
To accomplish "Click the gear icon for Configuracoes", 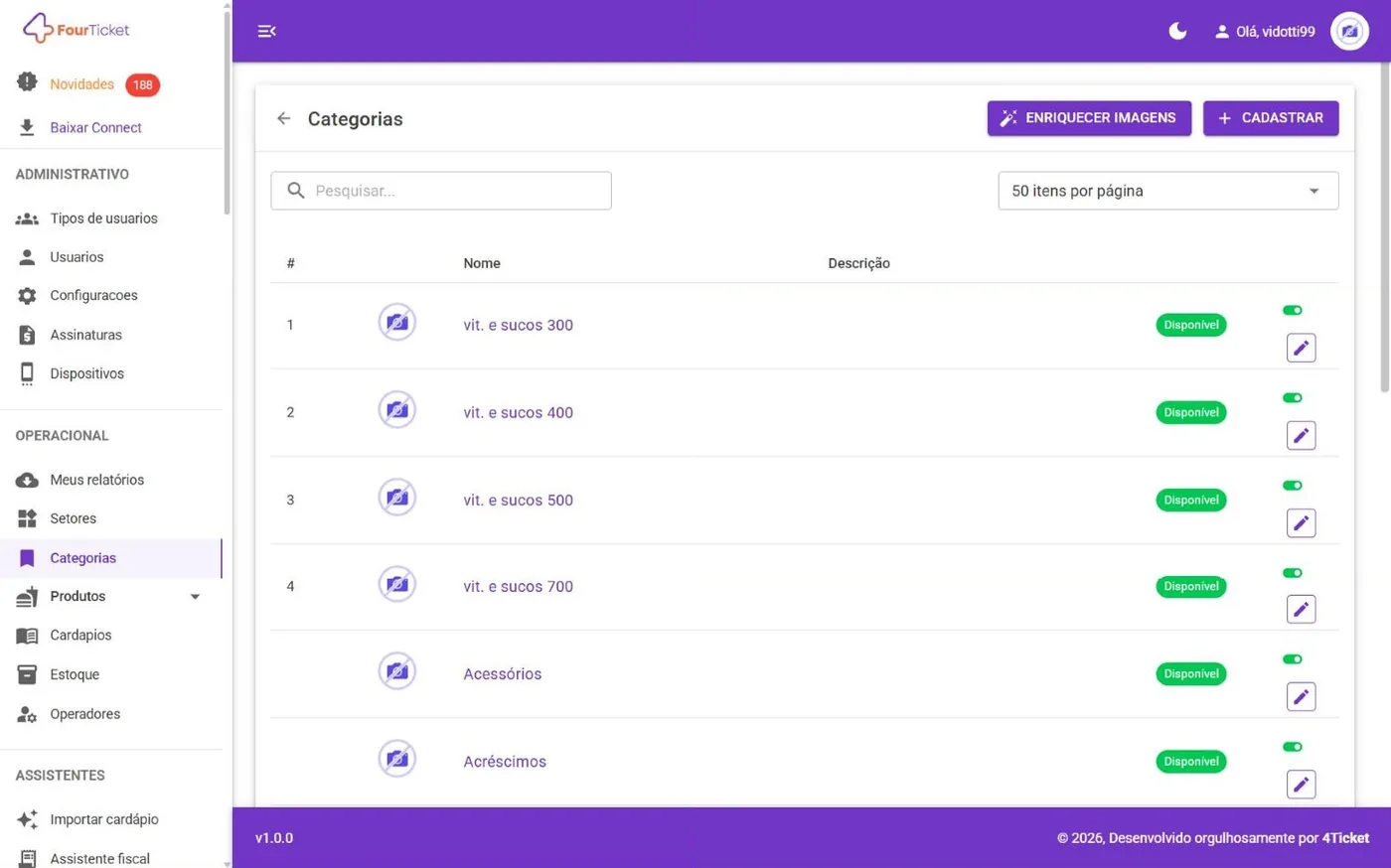I will pyautogui.click(x=27, y=295).
